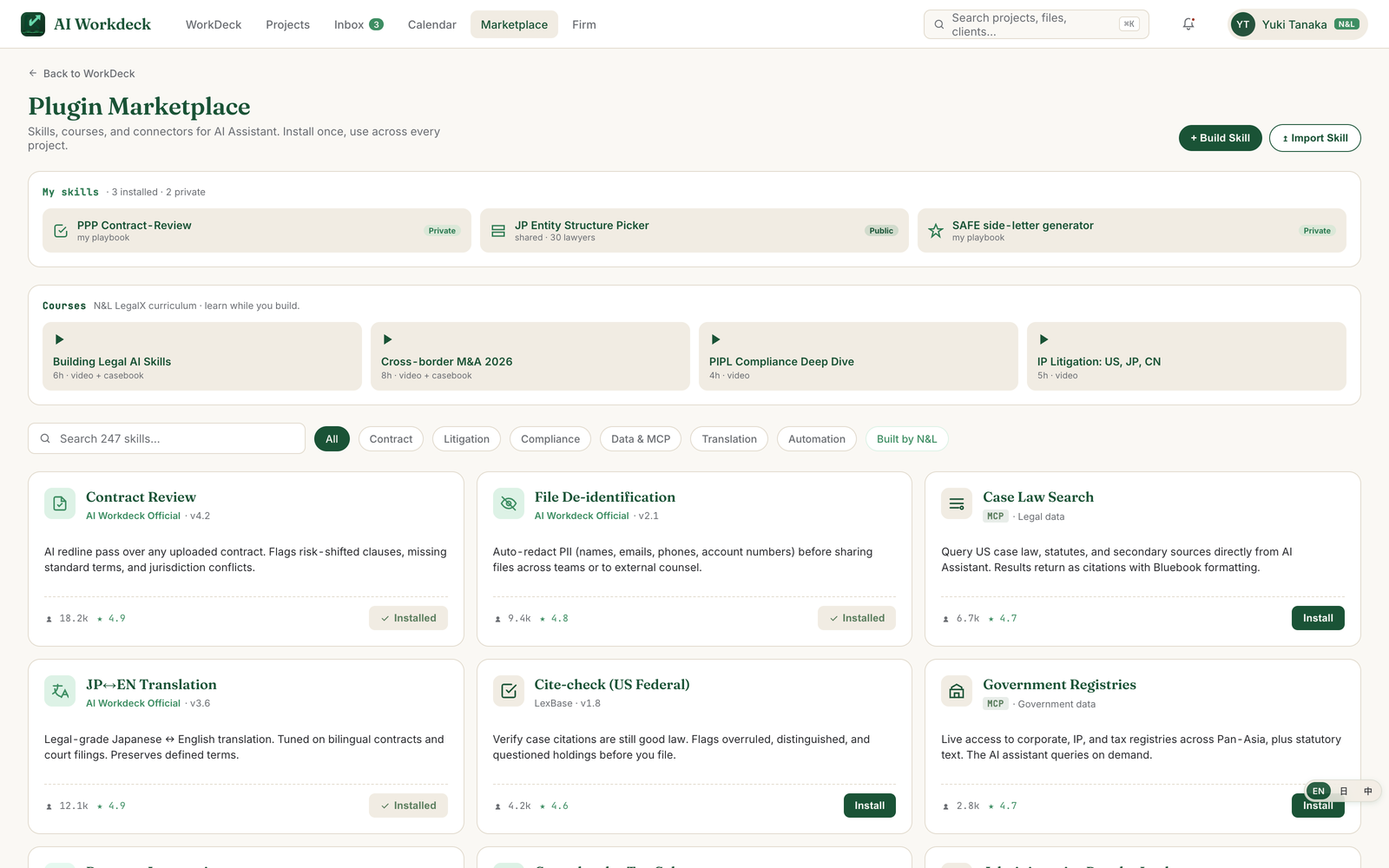Click the SAFE side-letter generator star icon
This screenshot has width=1389, height=868.
936,231
